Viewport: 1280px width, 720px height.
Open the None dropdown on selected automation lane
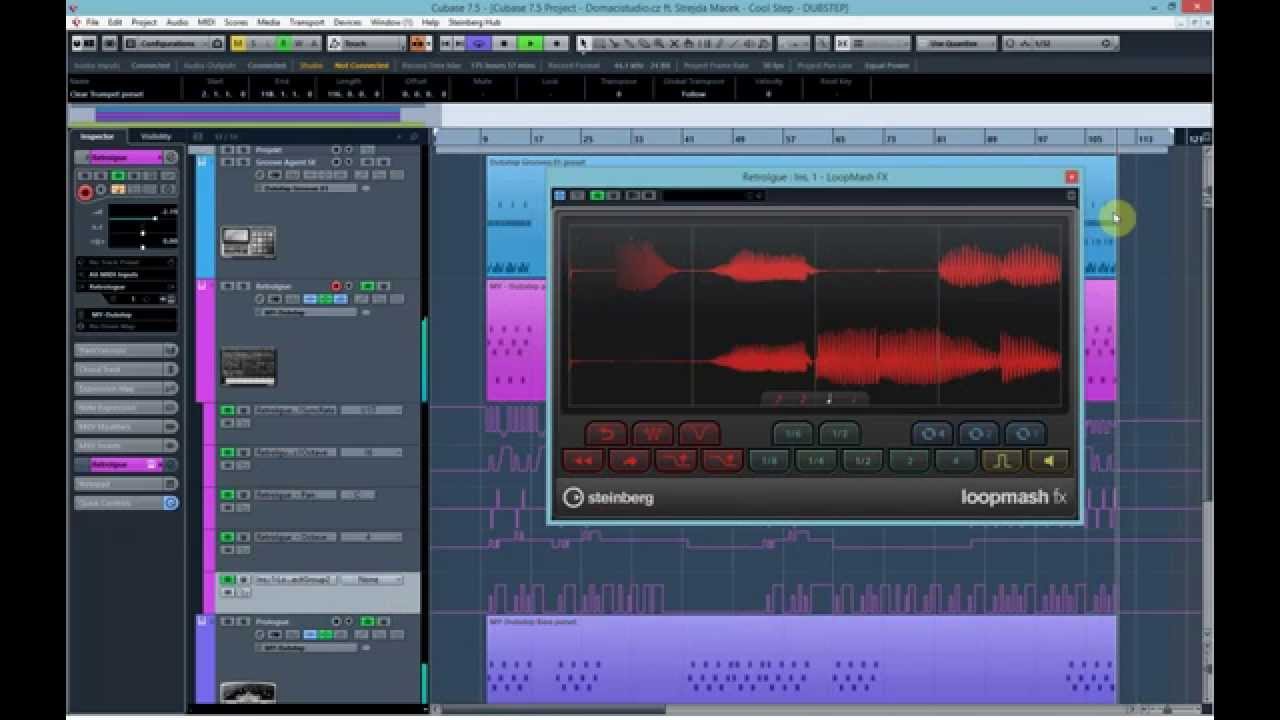pyautogui.click(x=372, y=580)
